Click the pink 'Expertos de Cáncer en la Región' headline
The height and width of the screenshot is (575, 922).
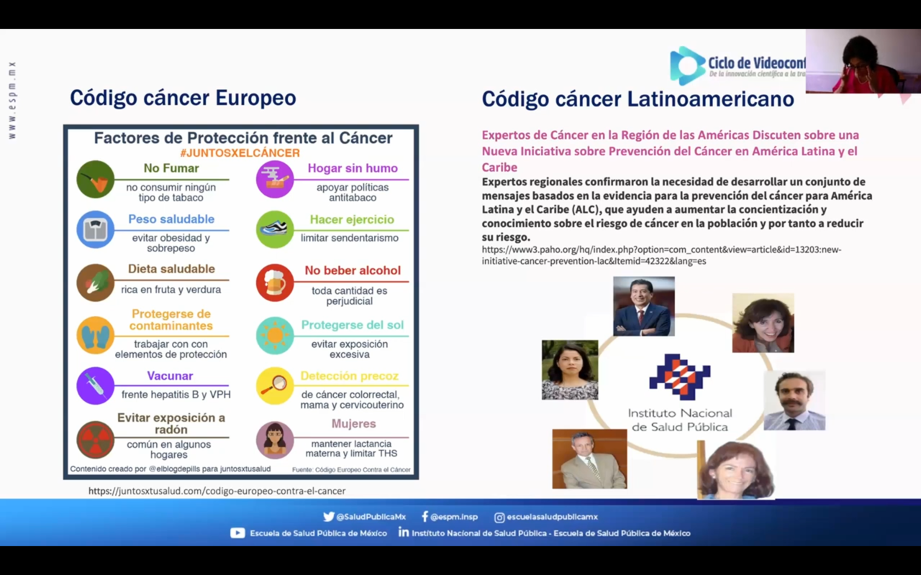[670, 151]
